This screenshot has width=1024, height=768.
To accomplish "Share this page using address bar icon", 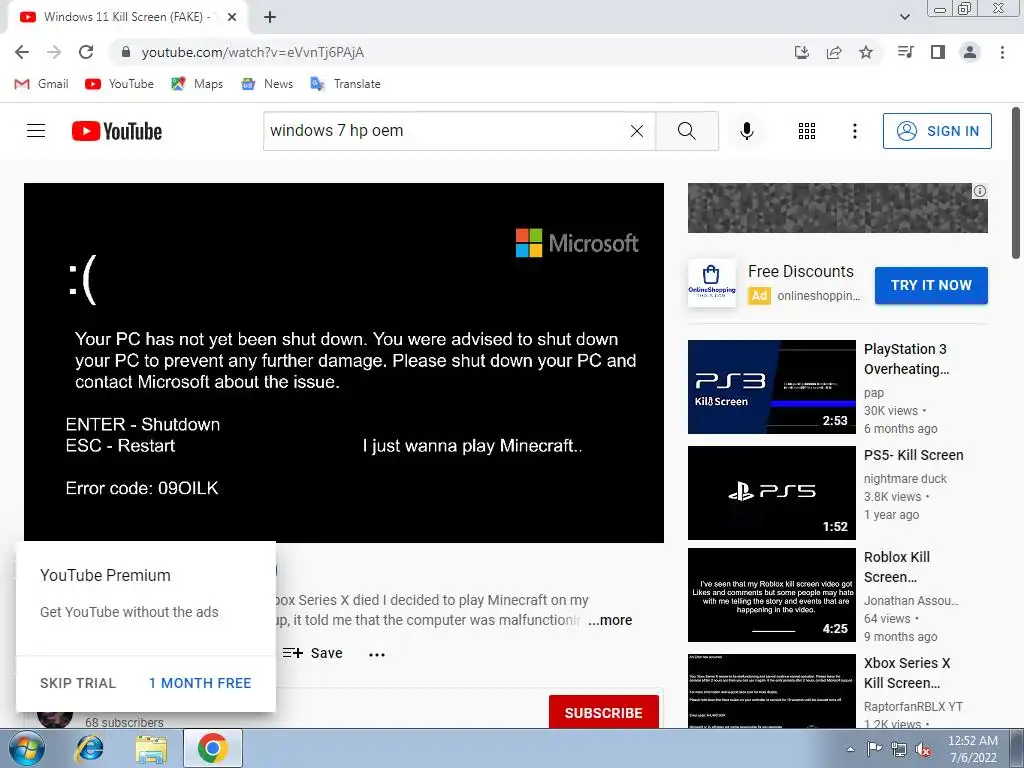I will coord(834,52).
